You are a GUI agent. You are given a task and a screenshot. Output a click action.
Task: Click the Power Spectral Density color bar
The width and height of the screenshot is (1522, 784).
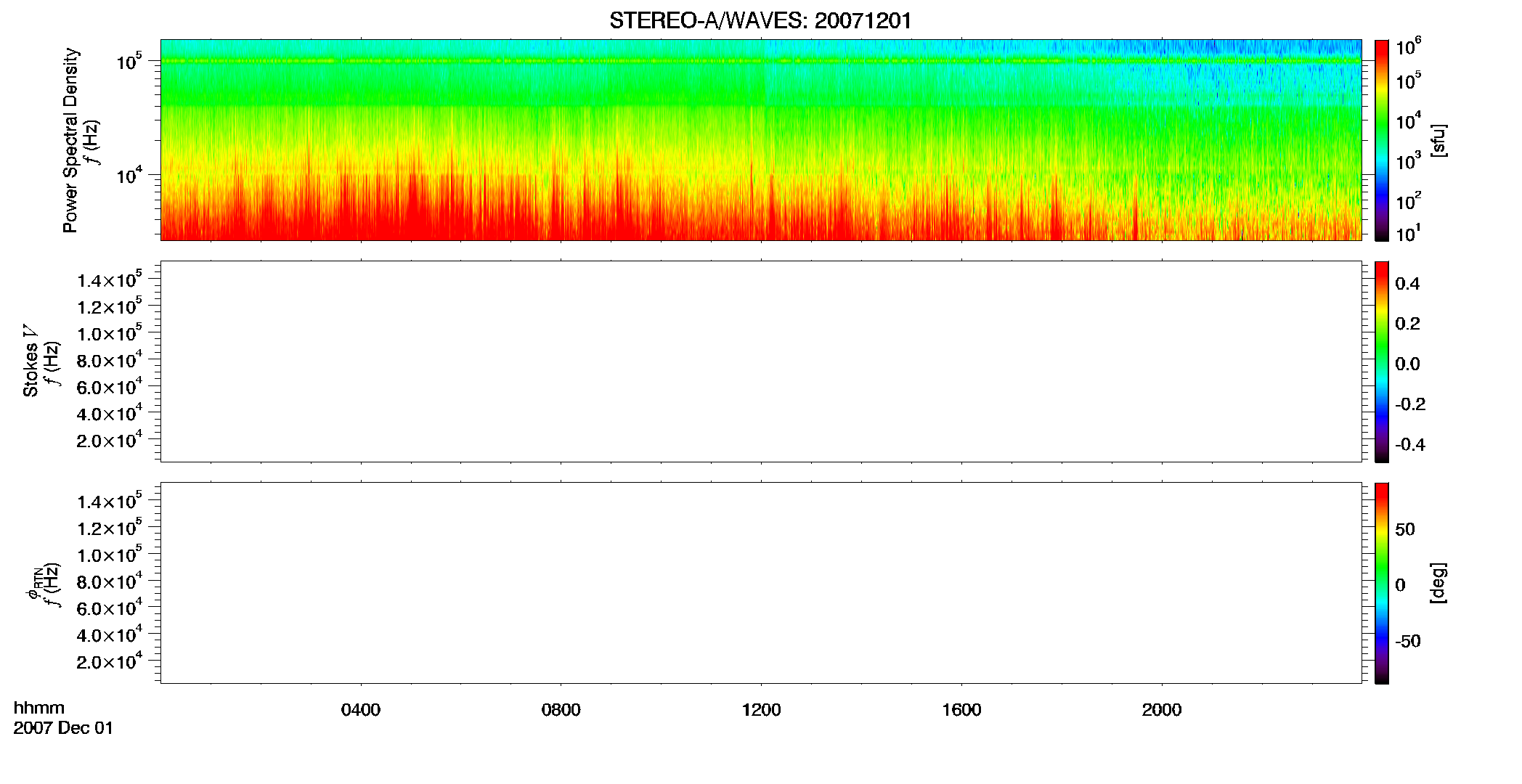[x=1381, y=140]
